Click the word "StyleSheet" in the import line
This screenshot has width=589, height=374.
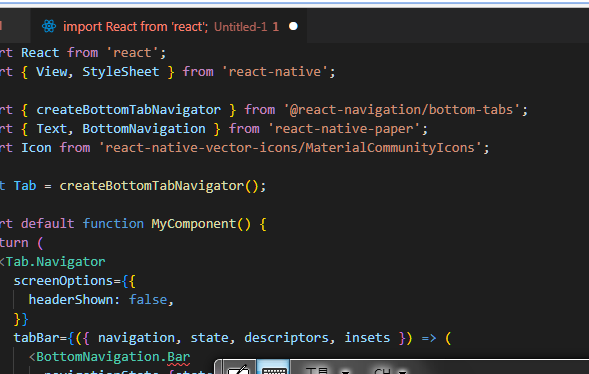pyautogui.click(x=121, y=71)
